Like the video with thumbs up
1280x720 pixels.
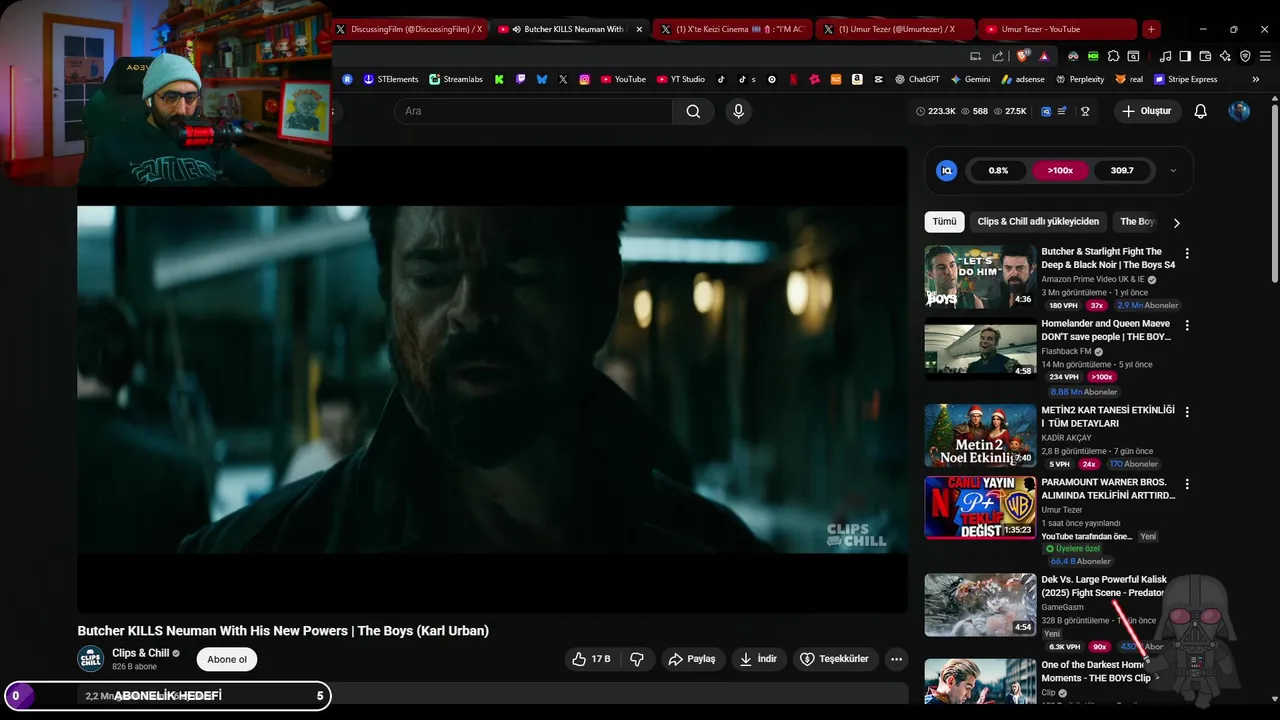click(x=591, y=659)
